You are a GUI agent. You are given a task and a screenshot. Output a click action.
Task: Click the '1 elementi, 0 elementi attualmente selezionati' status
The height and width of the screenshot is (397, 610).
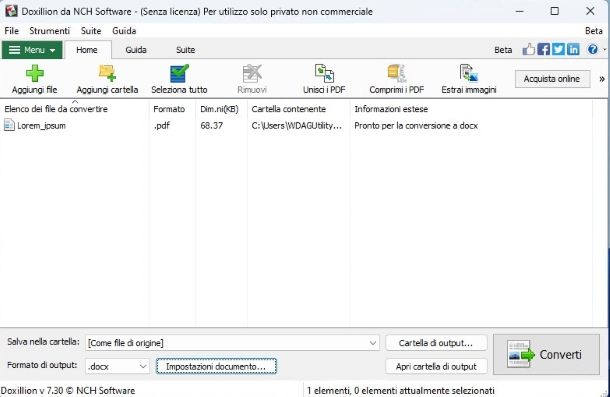coord(400,390)
